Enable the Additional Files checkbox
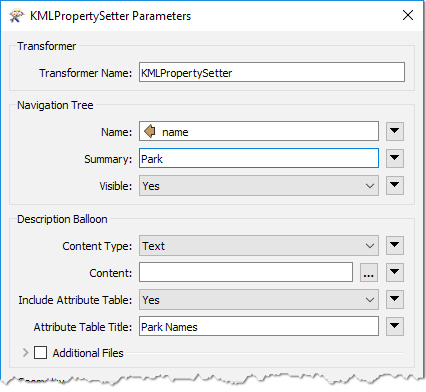This screenshot has width=426, height=392. pyautogui.click(x=40, y=353)
